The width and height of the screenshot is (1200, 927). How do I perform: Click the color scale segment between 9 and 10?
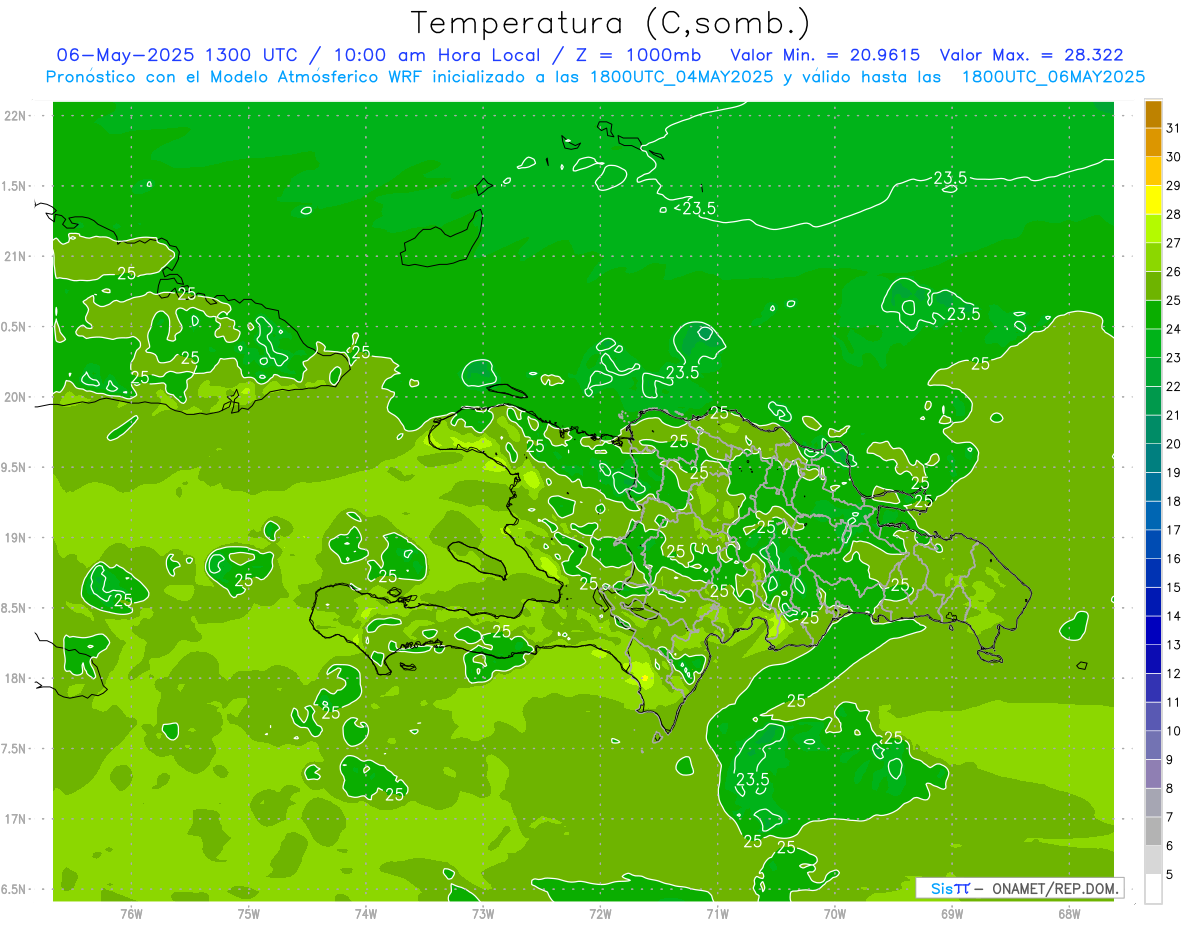(x=1153, y=745)
